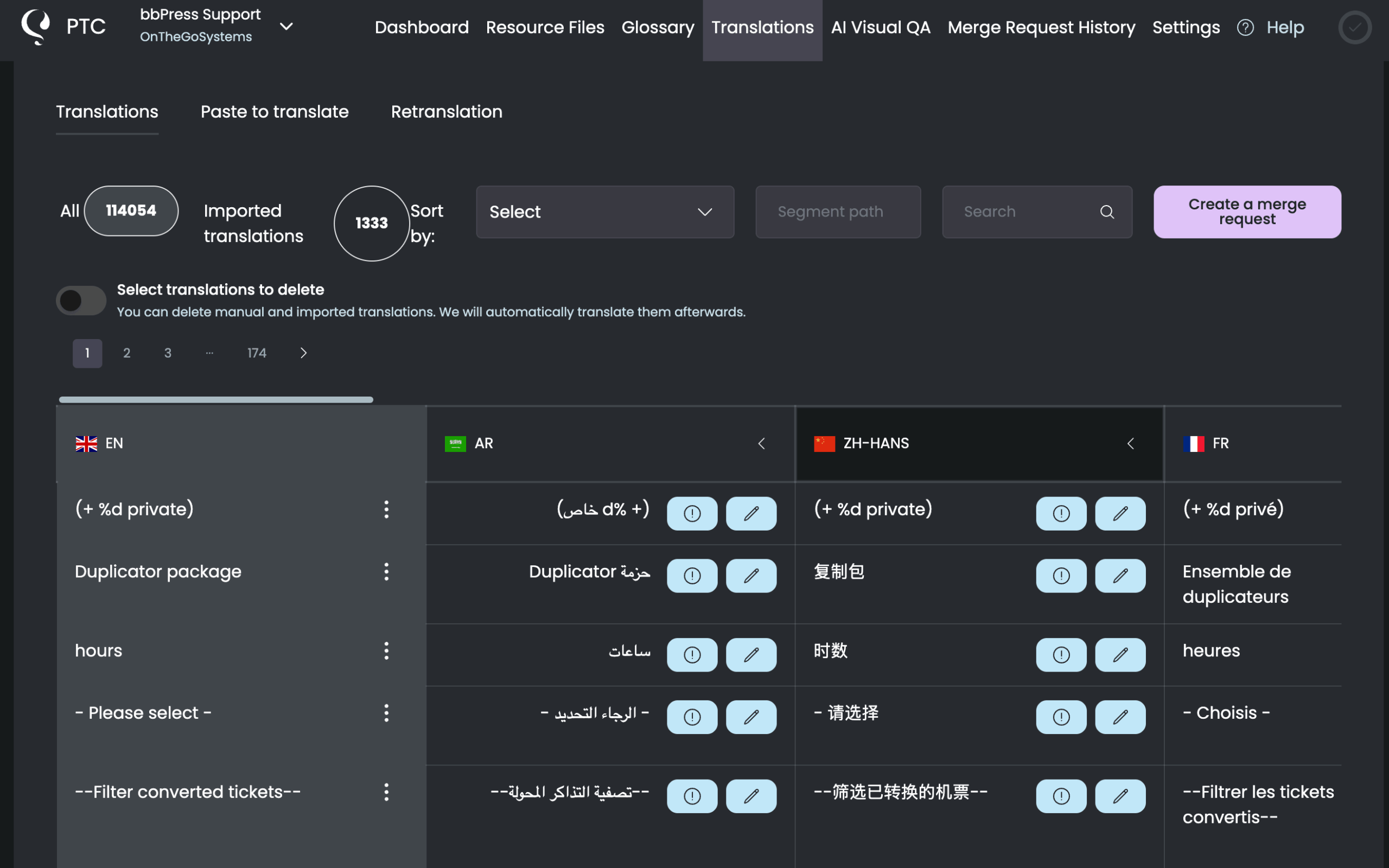The width and height of the screenshot is (1389, 868).
Task: Show info for Chinese 'Filter converted tickets' translation
Action: pos(1061,796)
